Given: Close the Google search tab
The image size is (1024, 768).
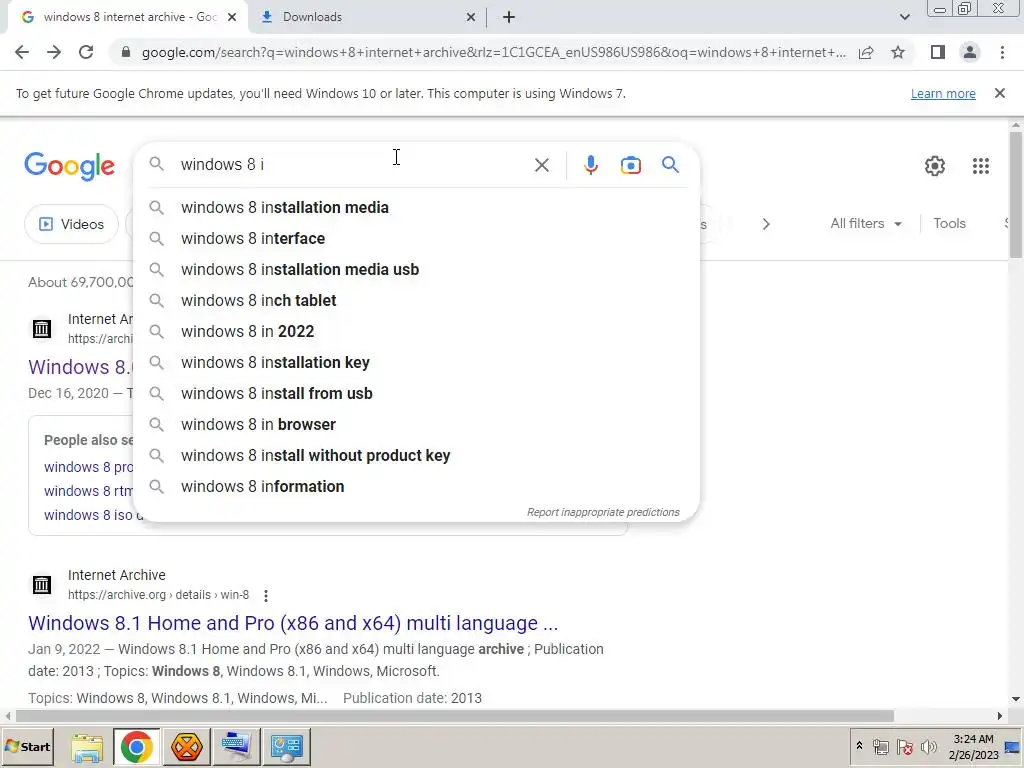Looking at the screenshot, I should pyautogui.click(x=232, y=17).
